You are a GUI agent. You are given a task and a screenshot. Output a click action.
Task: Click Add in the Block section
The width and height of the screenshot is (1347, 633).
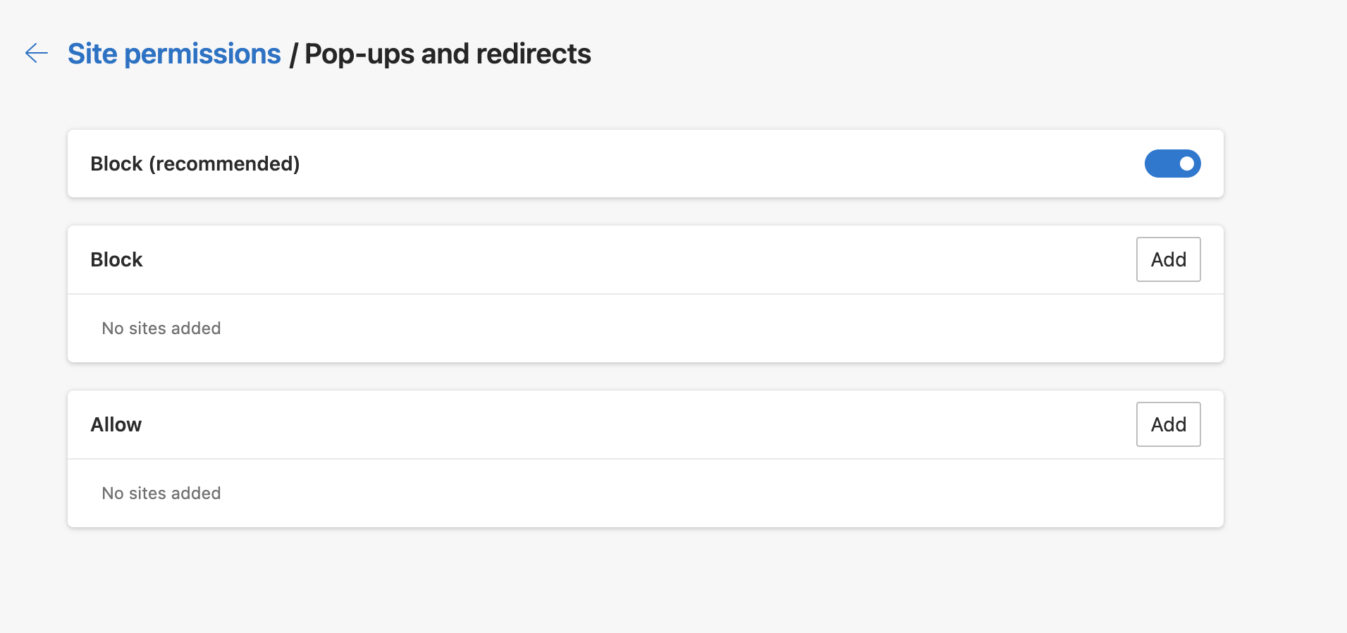click(x=1168, y=260)
